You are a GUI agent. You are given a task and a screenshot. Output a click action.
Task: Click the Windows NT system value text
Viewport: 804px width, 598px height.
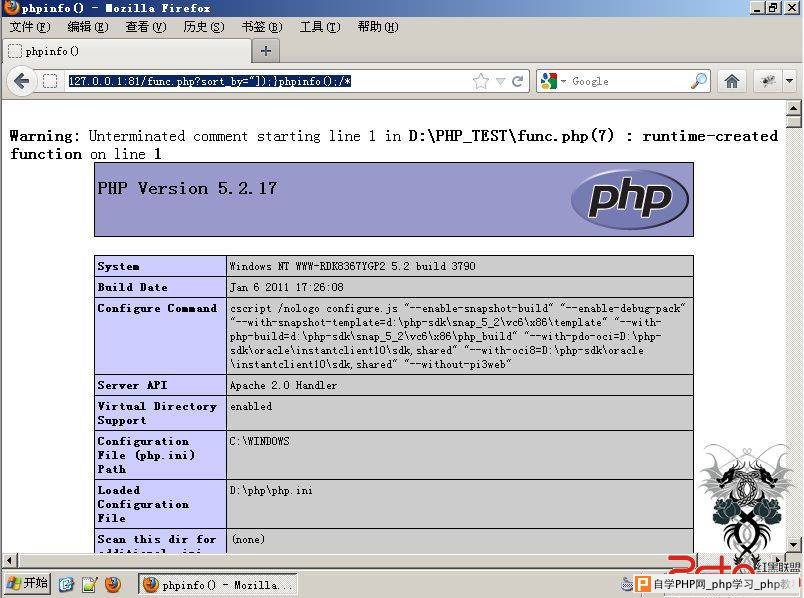point(352,266)
